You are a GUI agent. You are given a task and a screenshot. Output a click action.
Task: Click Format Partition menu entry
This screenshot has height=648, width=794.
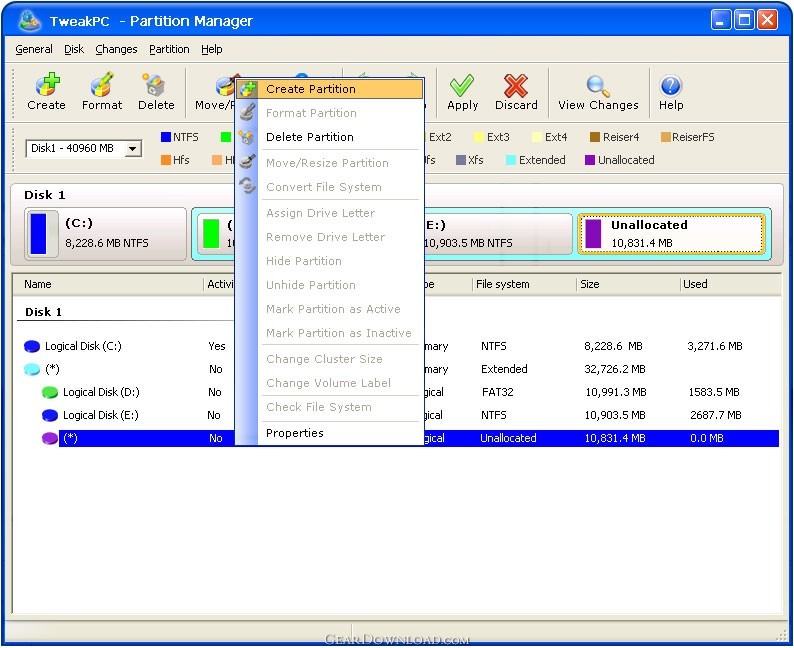tap(330, 113)
